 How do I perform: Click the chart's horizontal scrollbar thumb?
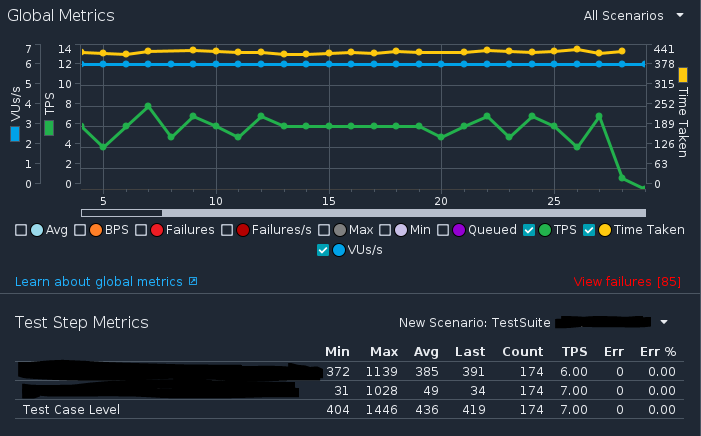coord(121,212)
